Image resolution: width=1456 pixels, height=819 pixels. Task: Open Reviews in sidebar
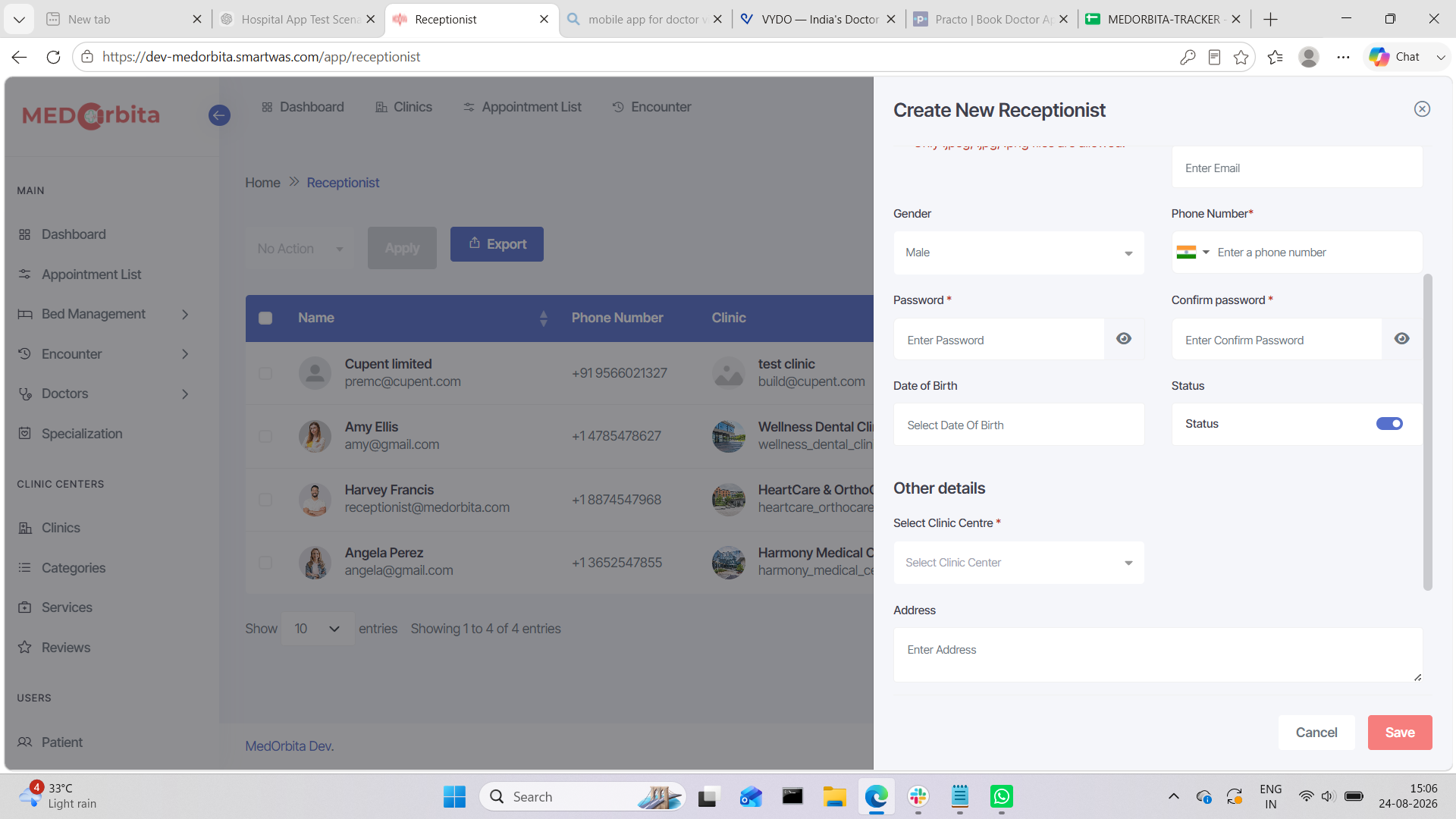[x=66, y=648]
